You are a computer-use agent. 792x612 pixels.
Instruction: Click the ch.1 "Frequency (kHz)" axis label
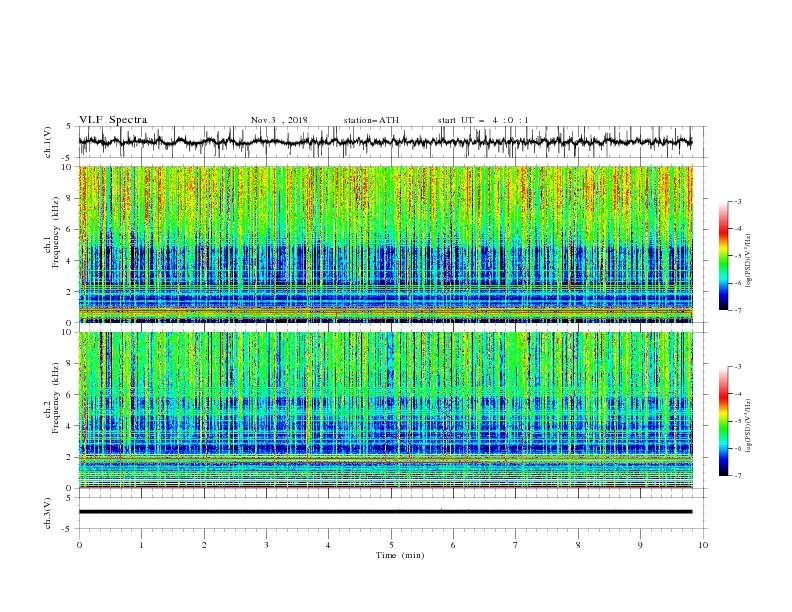coord(56,233)
